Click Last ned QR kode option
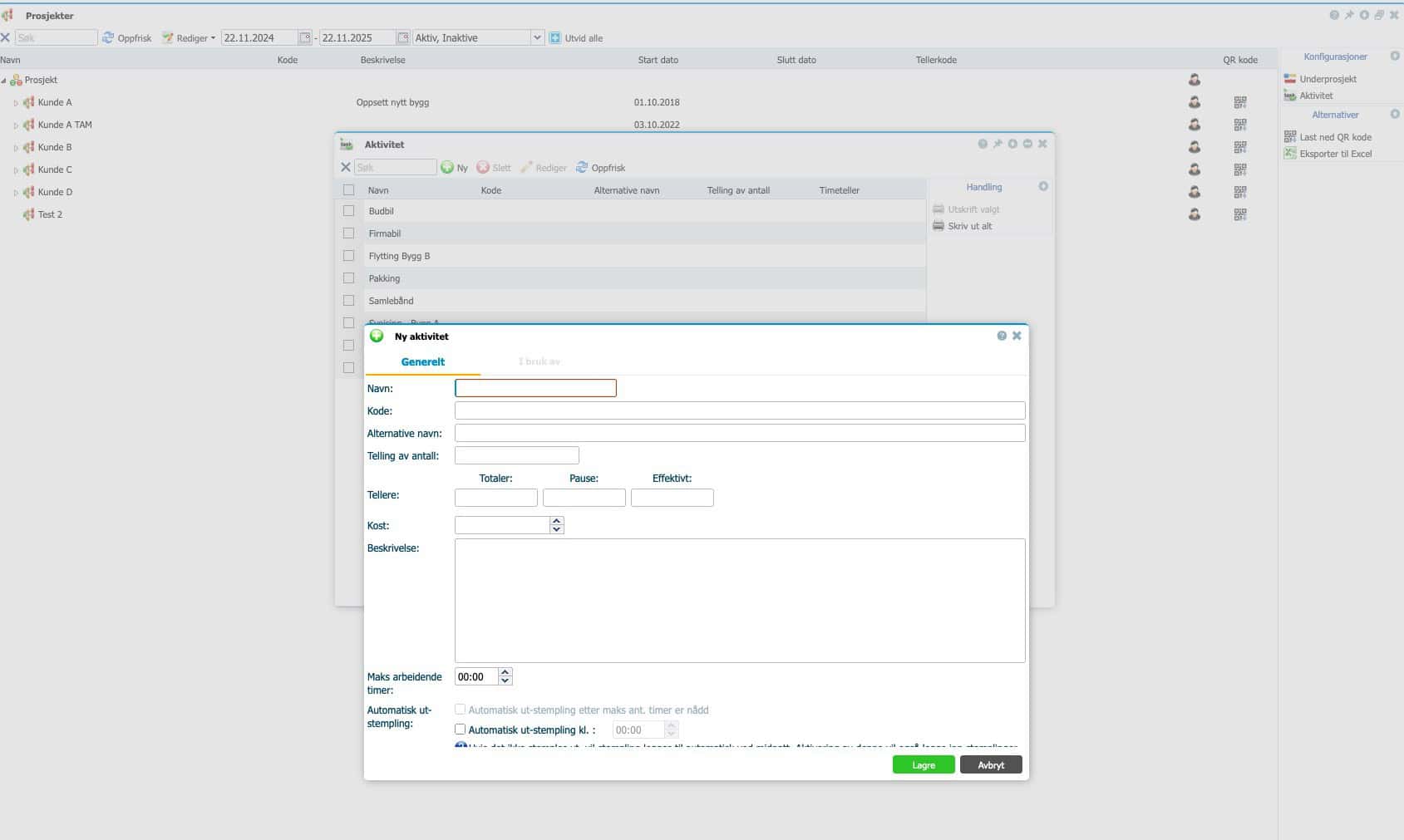Viewport: 1404px width, 840px height. [1328, 137]
